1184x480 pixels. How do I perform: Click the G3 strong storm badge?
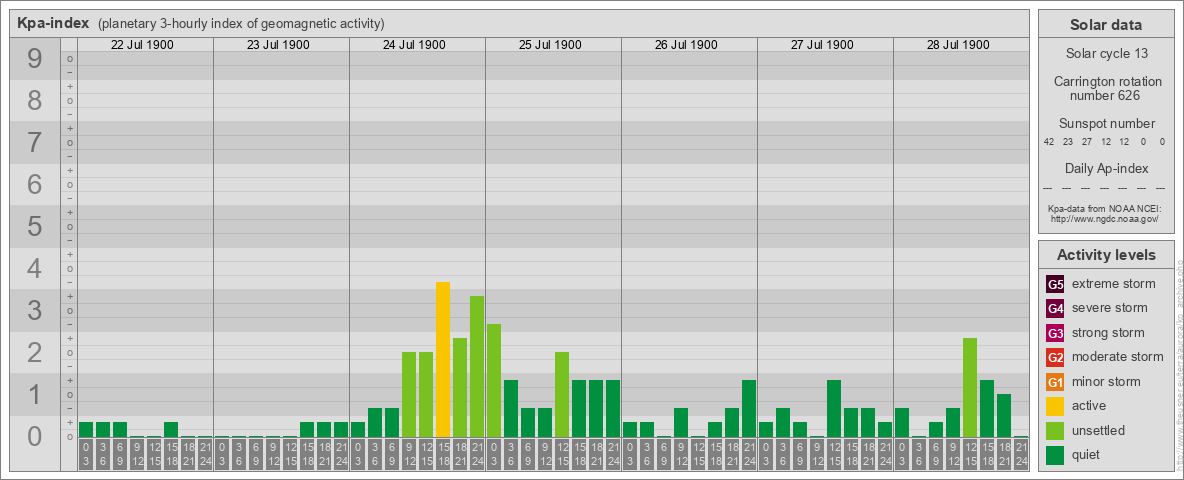[x=1055, y=333]
